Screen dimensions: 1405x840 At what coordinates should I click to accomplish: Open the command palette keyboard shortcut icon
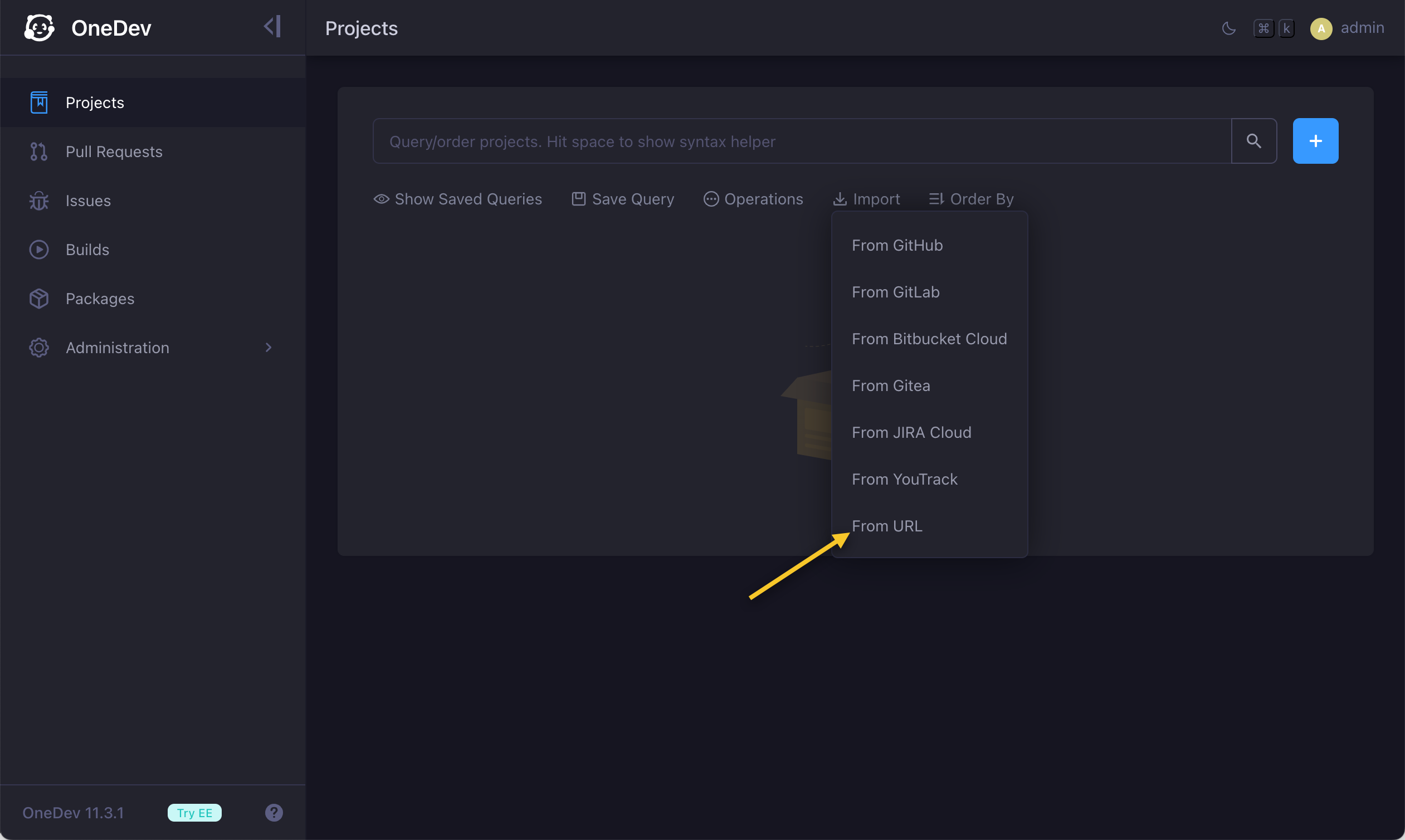click(x=1274, y=28)
